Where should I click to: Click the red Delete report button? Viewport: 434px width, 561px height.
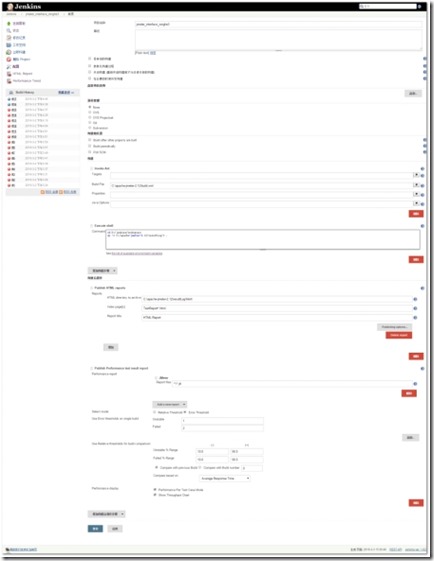[x=399, y=335]
